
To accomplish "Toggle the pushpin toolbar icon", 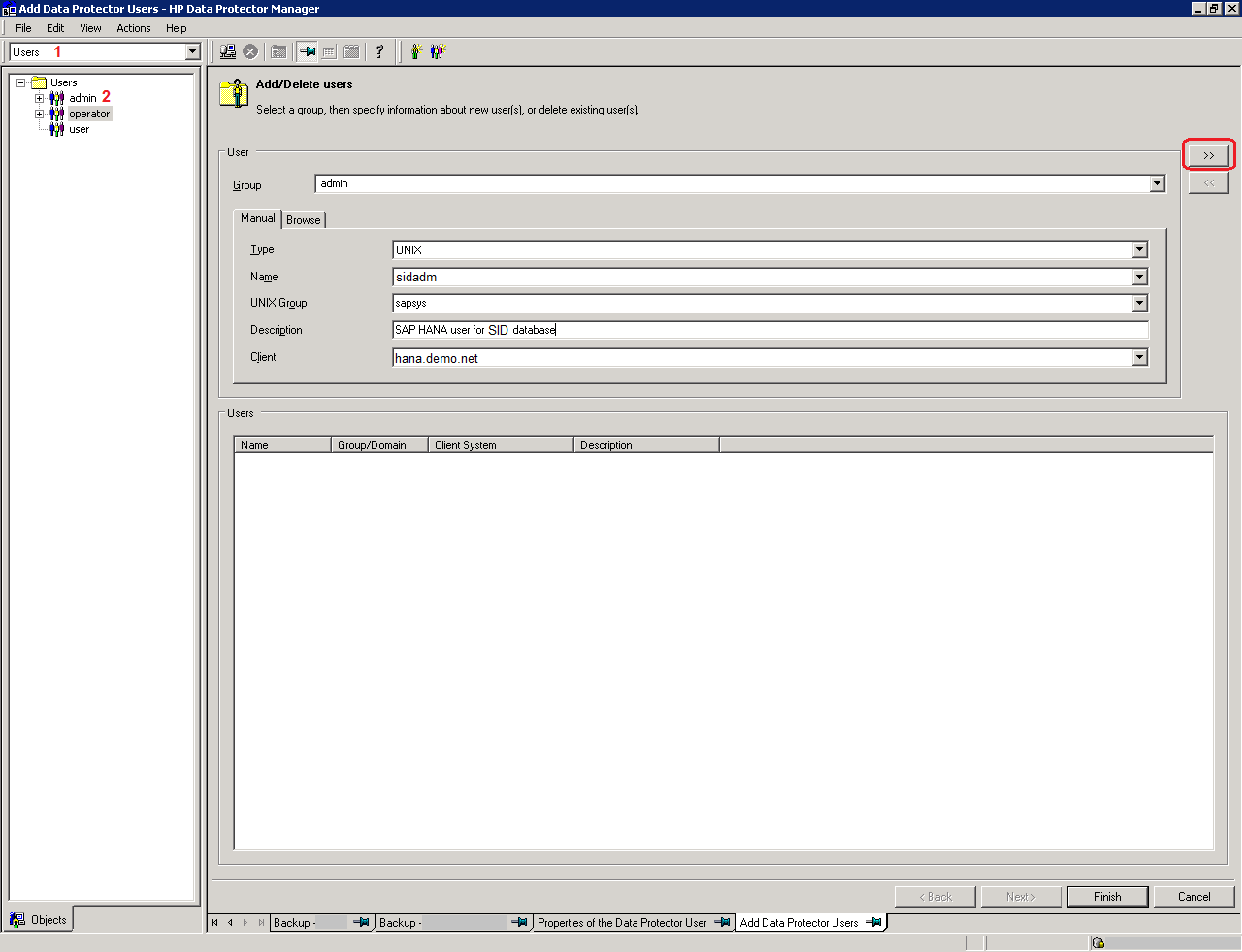I will click(x=307, y=51).
